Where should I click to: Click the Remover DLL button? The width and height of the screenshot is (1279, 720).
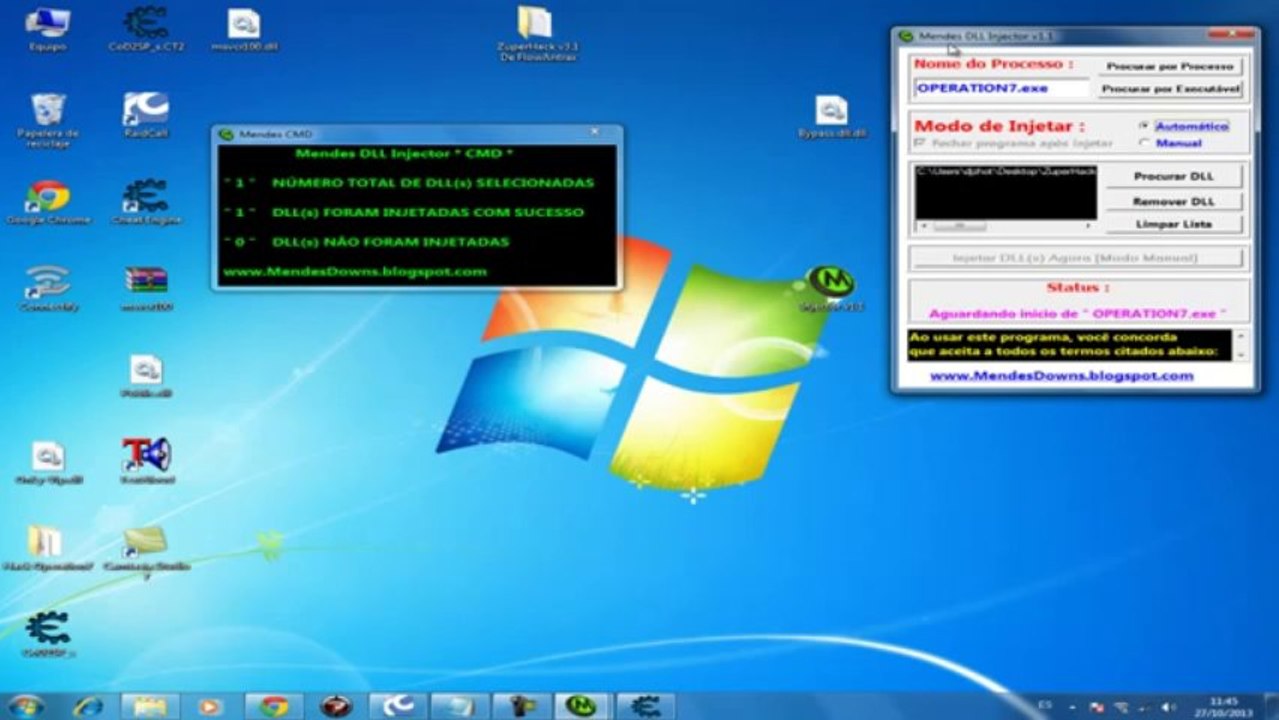[x=1174, y=201]
